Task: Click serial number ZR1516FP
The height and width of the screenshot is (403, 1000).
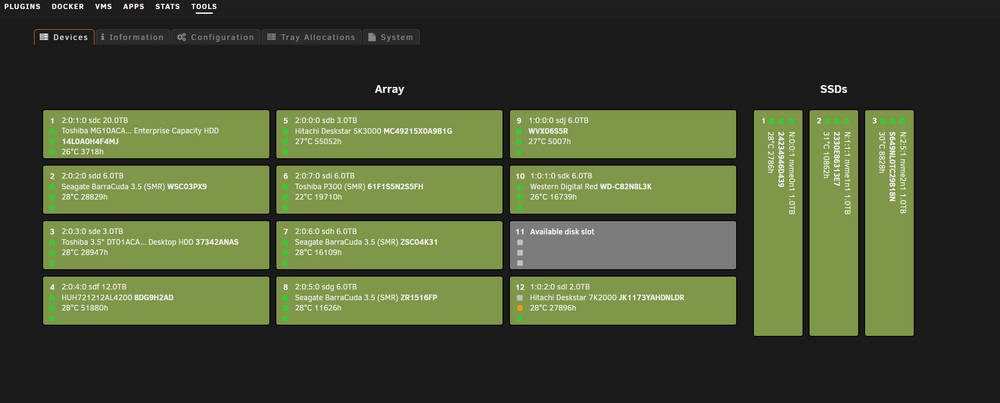Action: click(419, 298)
